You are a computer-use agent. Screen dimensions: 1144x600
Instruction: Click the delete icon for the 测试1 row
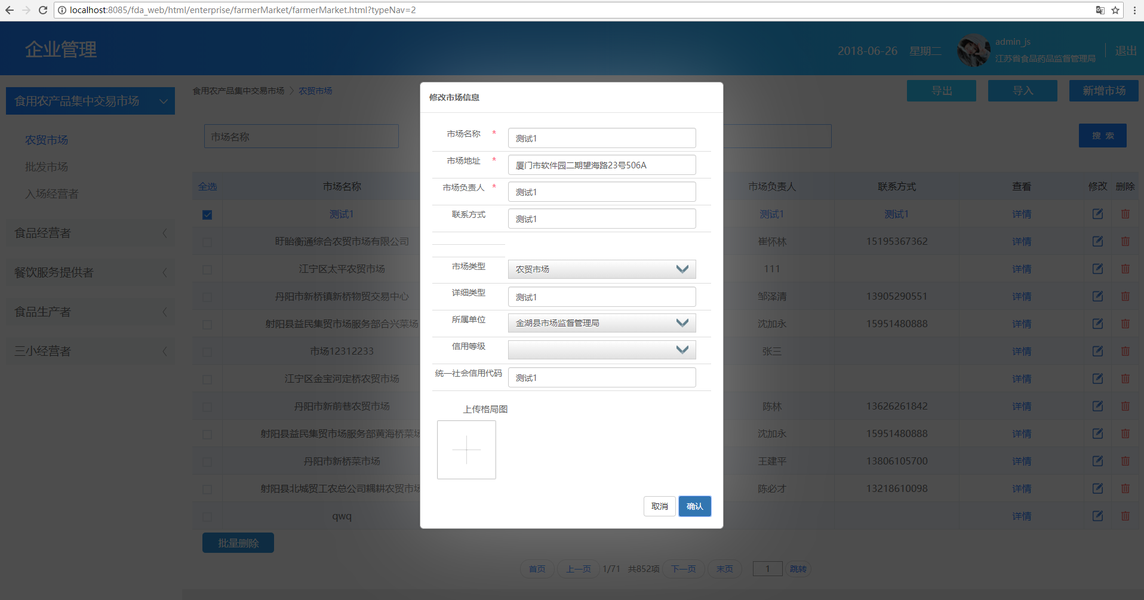point(1125,214)
